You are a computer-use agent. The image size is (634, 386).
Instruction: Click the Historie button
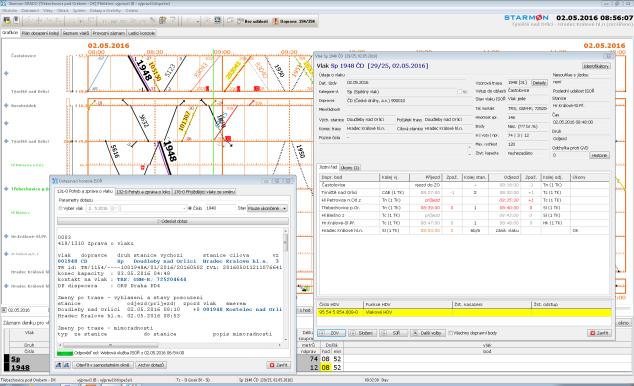pos(599,155)
